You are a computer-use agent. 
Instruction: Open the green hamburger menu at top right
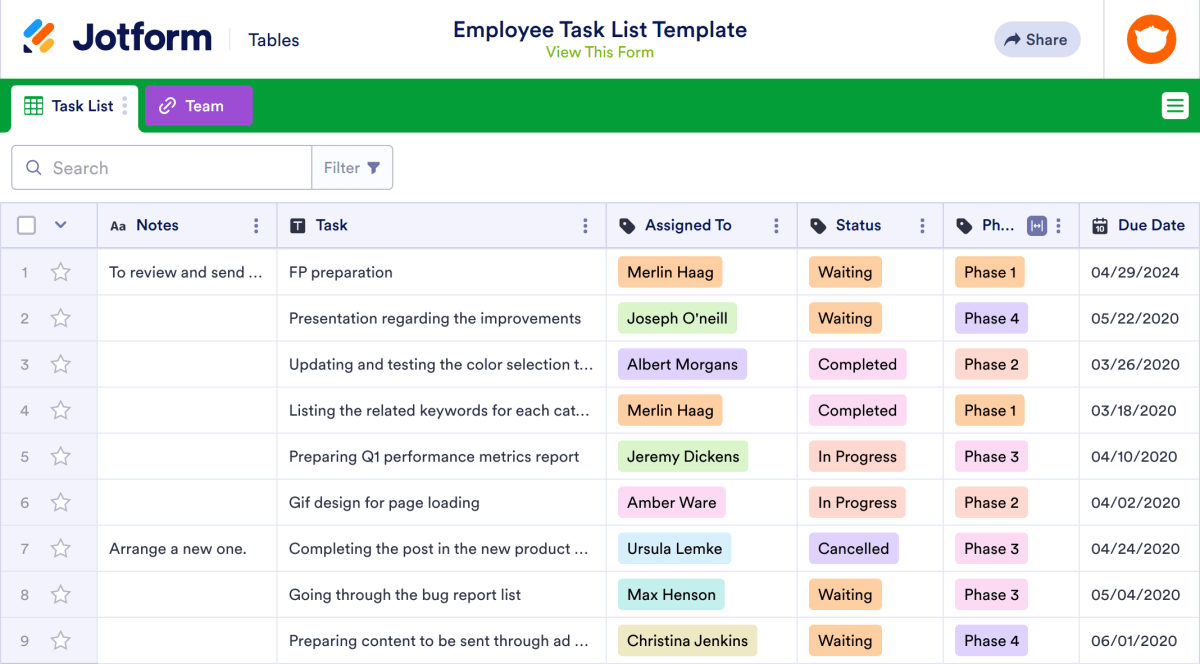tap(1175, 105)
